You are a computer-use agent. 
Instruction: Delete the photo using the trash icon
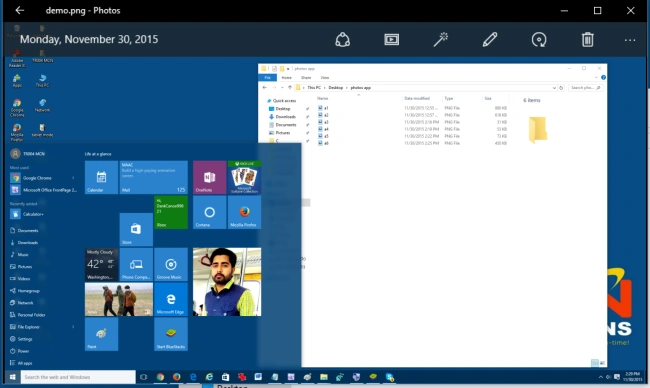pos(587,40)
